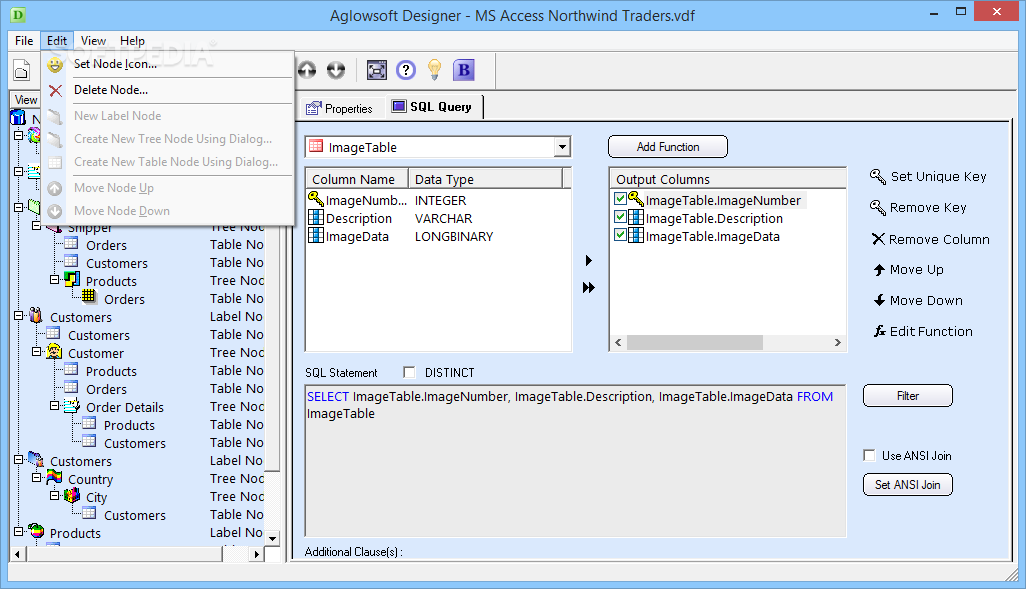Click the move node down toolbar arrow
Screen dimensions: 1026x589
(x=336, y=69)
